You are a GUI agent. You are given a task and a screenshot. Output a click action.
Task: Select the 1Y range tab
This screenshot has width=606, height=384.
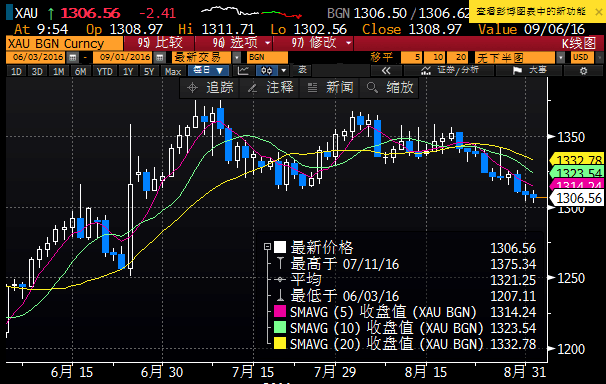(x=128, y=71)
